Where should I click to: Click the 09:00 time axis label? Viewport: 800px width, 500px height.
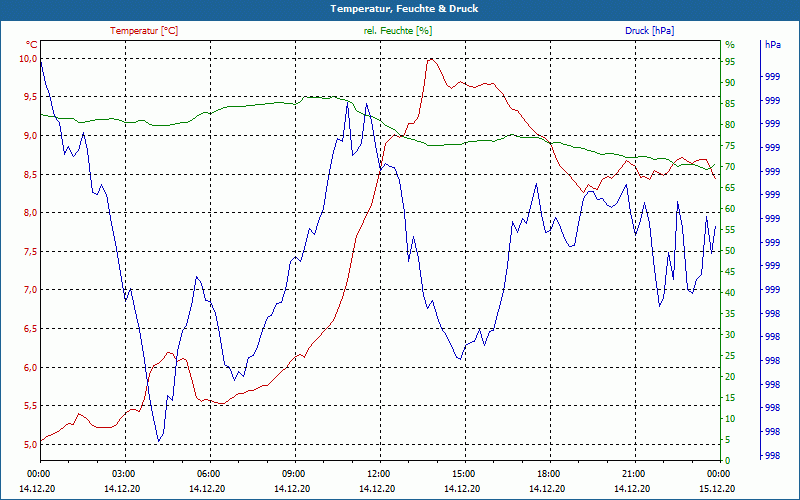pyautogui.click(x=293, y=473)
